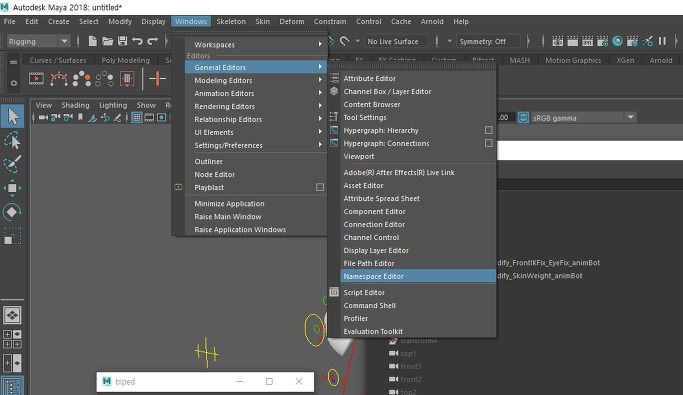Expand the Settings/Preferences submenu

256,145
